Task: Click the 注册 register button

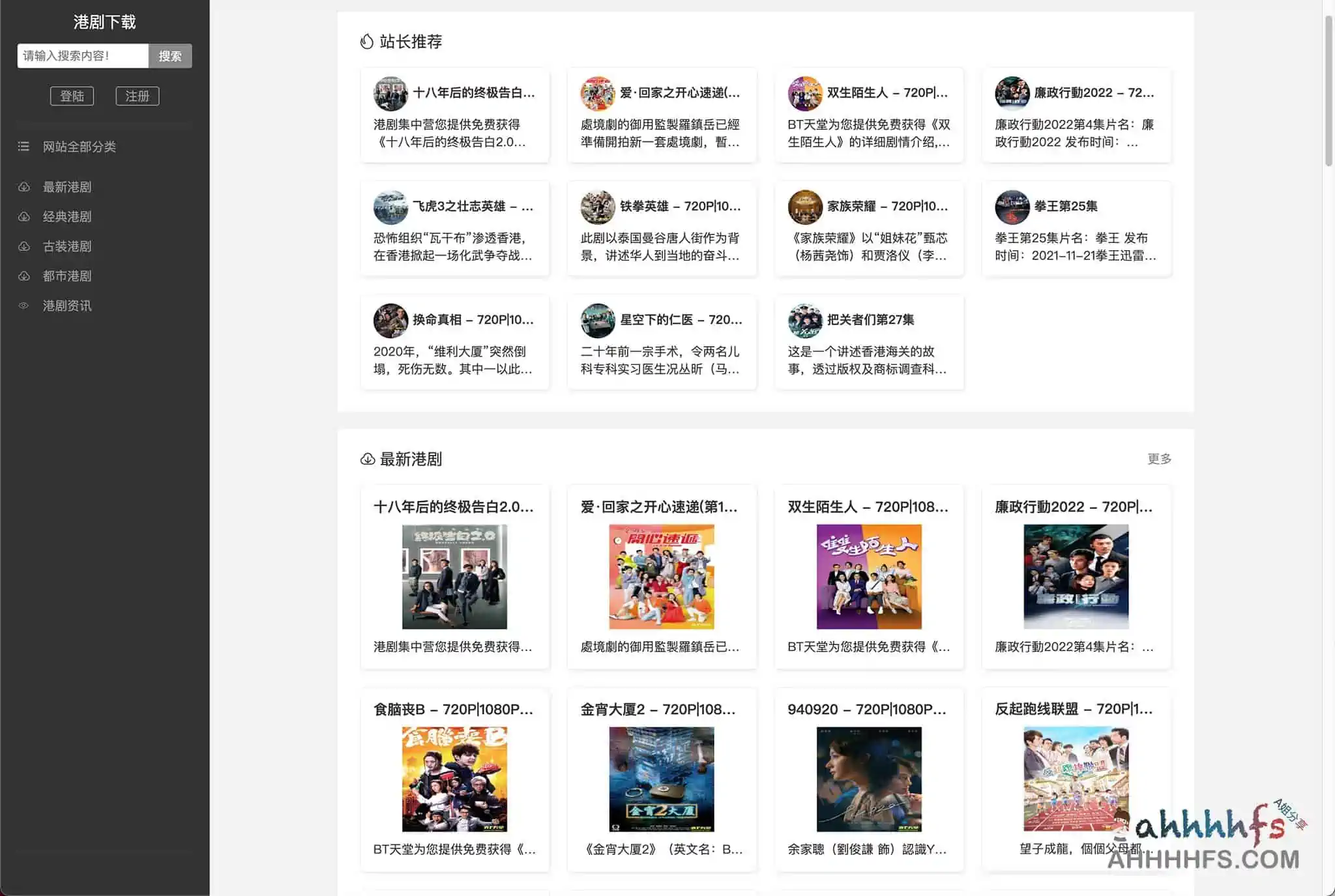Action: click(137, 96)
